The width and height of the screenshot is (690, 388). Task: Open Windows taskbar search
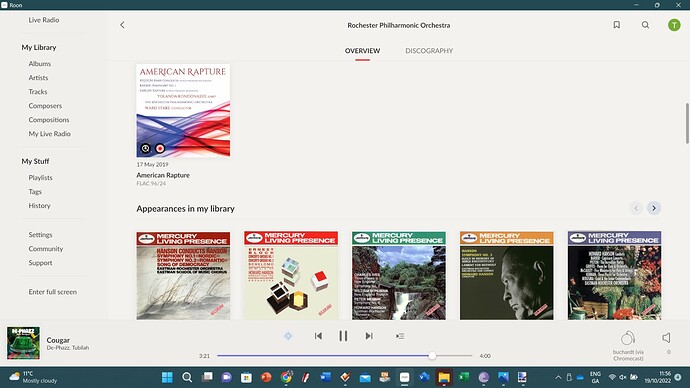point(187,377)
